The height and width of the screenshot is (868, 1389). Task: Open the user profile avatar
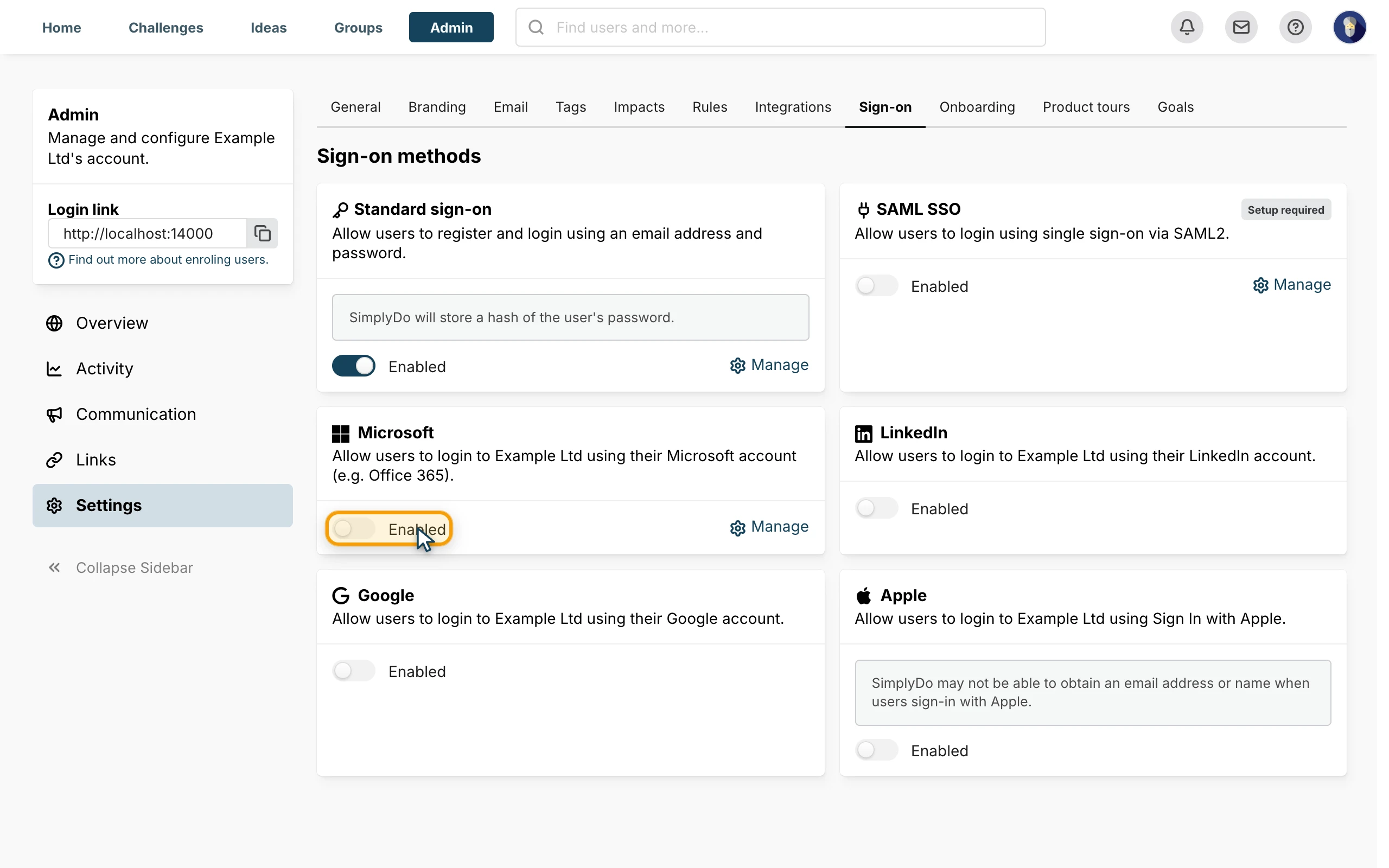pyautogui.click(x=1349, y=27)
